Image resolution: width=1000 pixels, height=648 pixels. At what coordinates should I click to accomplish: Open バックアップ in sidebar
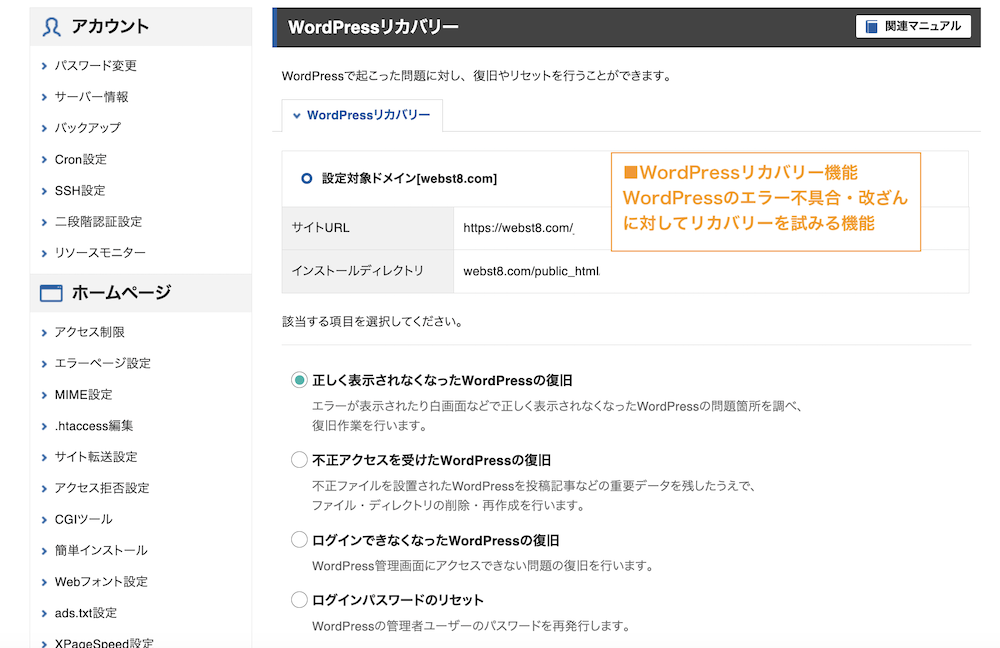88,128
